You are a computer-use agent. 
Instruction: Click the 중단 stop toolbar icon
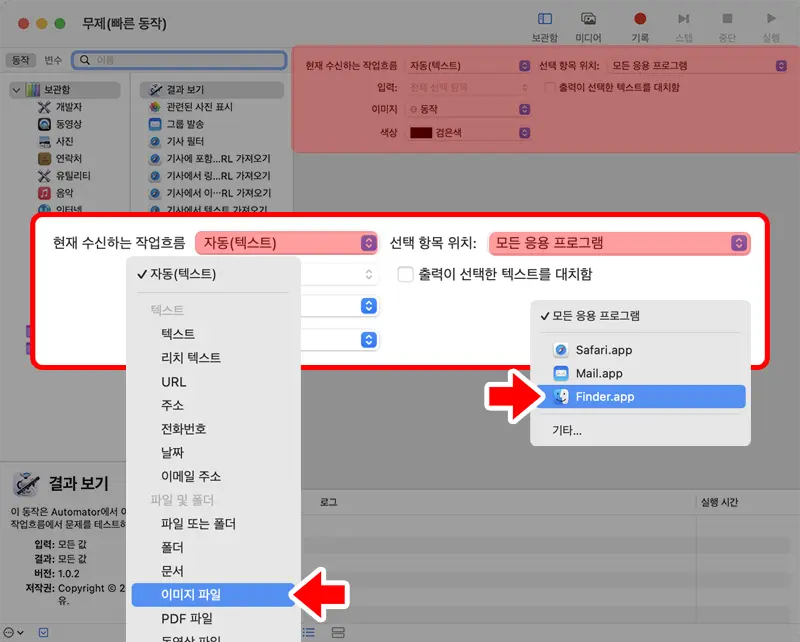click(727, 19)
